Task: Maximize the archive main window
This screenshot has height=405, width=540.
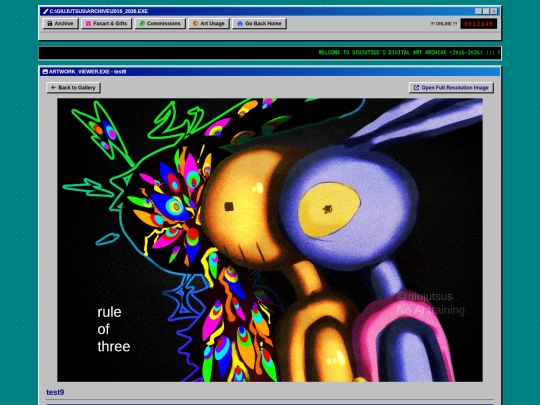Action: 486,11
